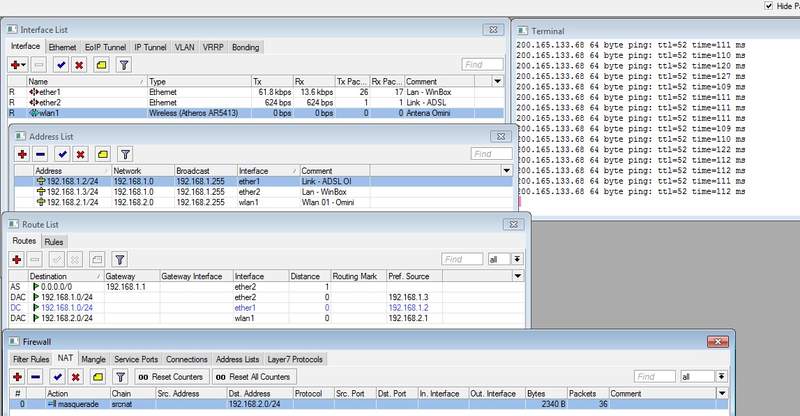Click the red X disable icon in Firewall
The image size is (800, 416).
[76, 377]
